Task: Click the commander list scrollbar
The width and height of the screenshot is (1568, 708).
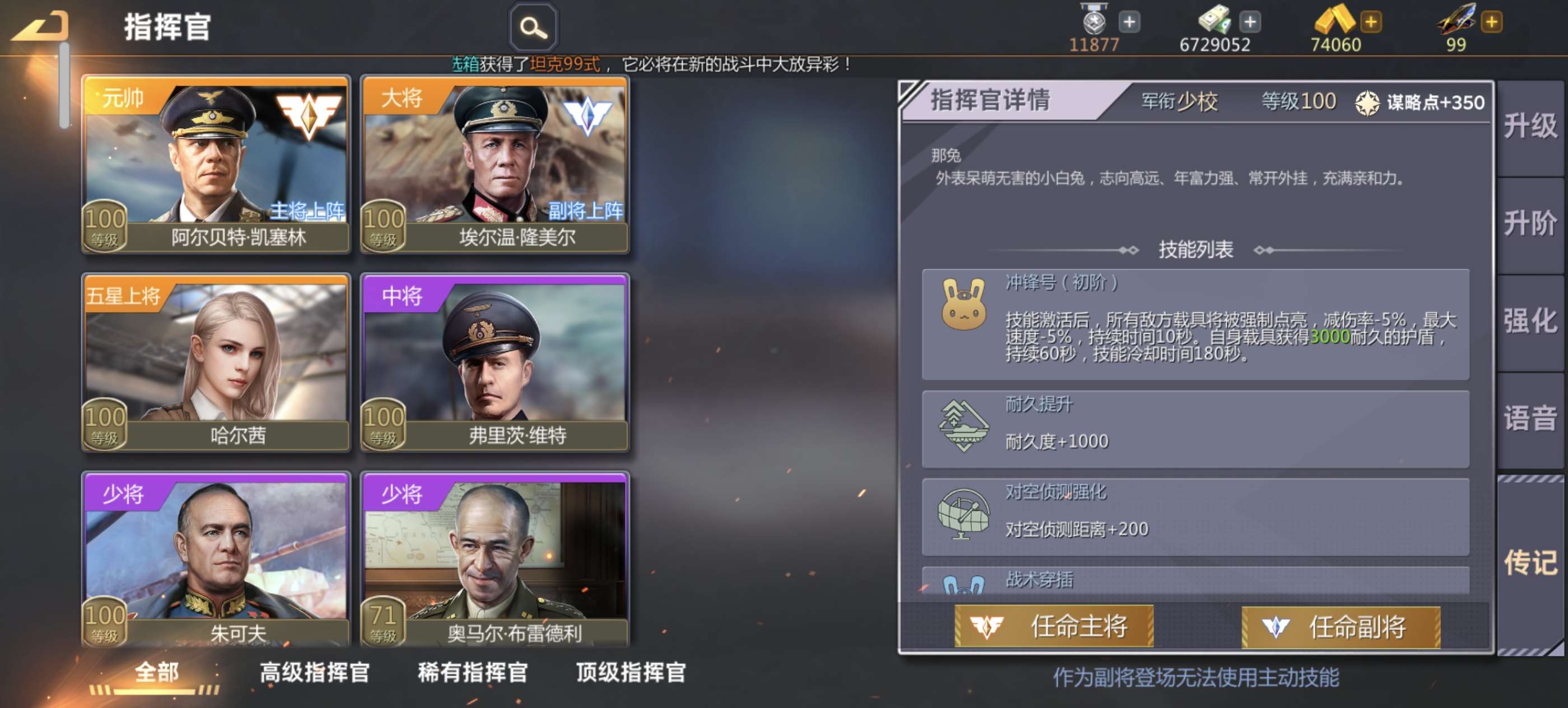Action: [64, 85]
